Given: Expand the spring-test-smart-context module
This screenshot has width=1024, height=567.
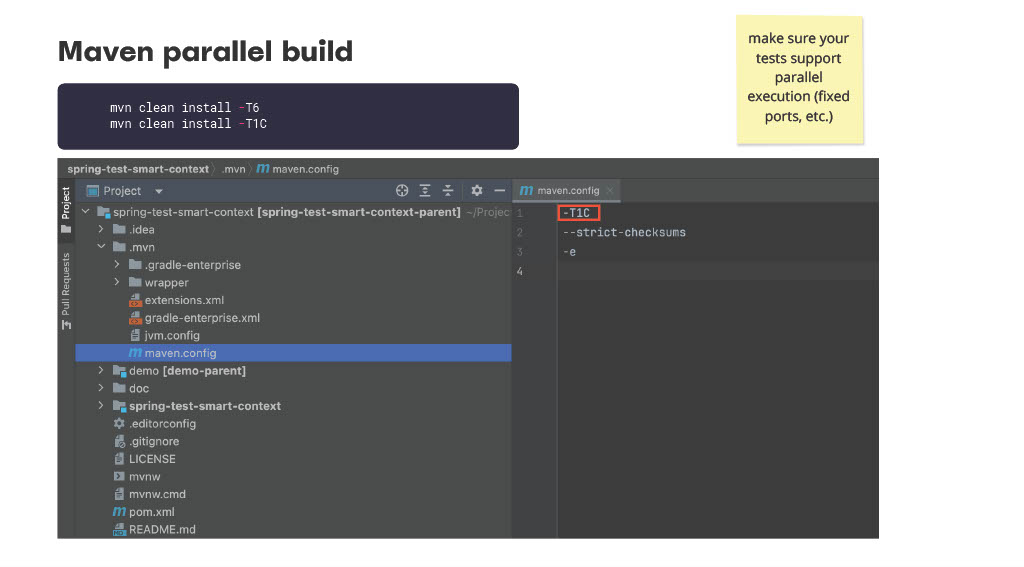Looking at the screenshot, I should pos(101,406).
